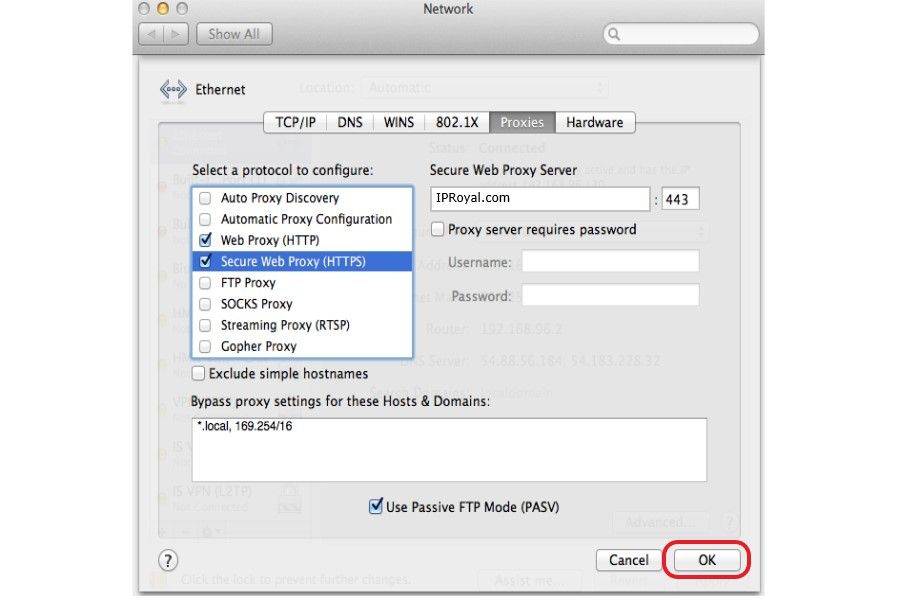Enable Automatic Proxy Configuration checkbox
Viewport: 900px width, 600px height.
pyautogui.click(x=205, y=219)
